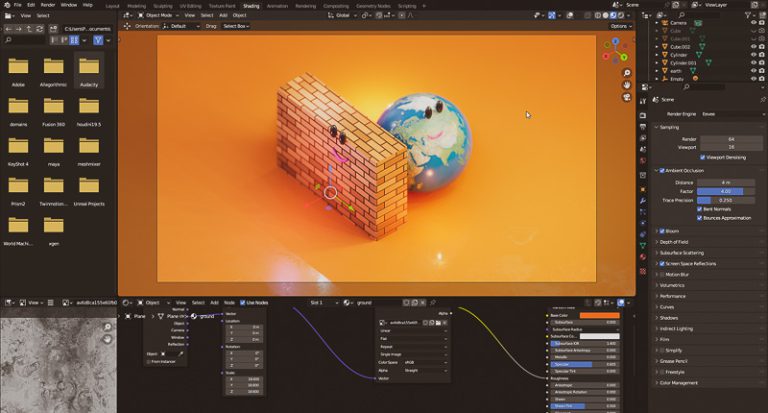Click the pan hand gizmo in 3D viewport
Viewport: 768px width, 413px height.
(626, 85)
